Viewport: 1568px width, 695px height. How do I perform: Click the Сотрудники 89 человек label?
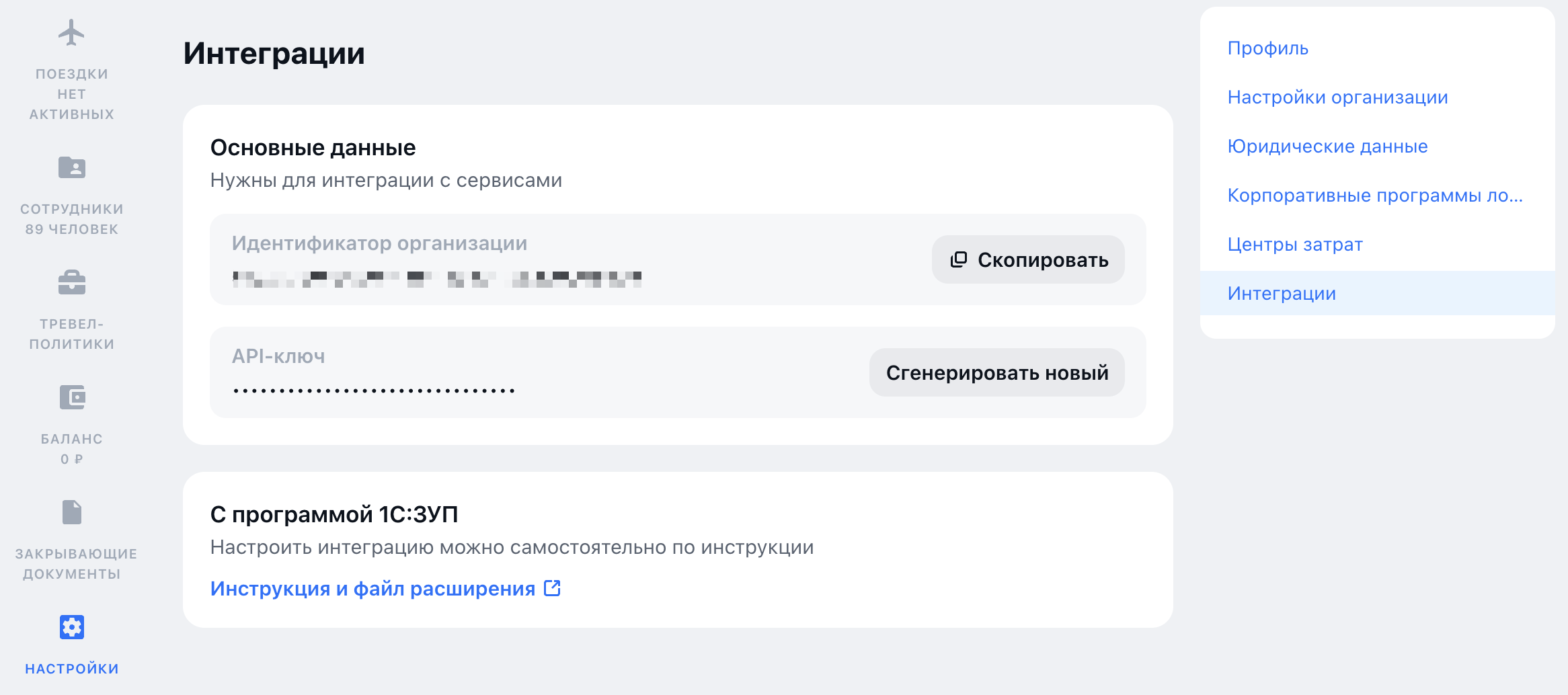[71, 219]
